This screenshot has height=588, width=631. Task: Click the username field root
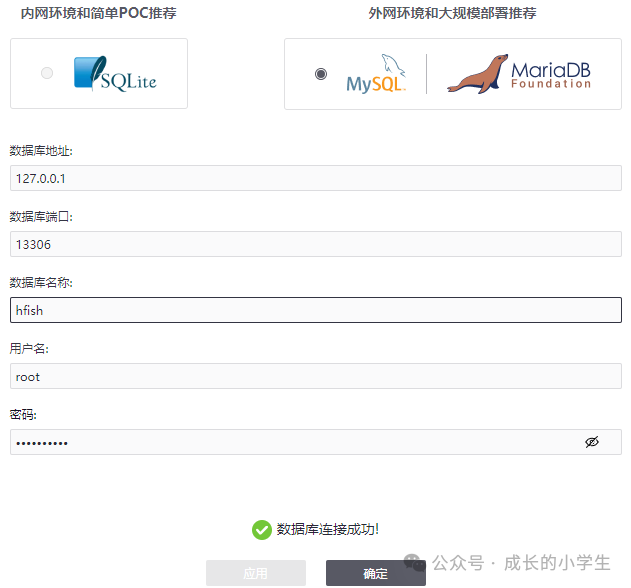tap(316, 376)
